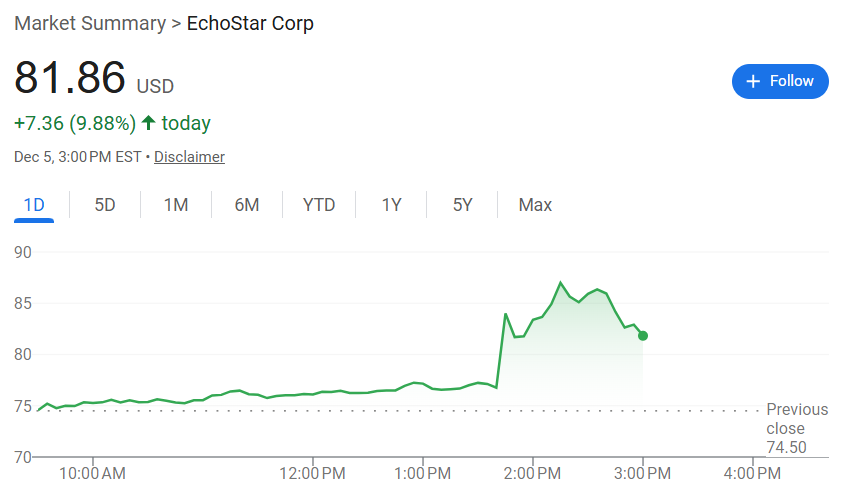This screenshot has width=860, height=501.
Task: Select the 1D time range tab
Action: coord(34,205)
